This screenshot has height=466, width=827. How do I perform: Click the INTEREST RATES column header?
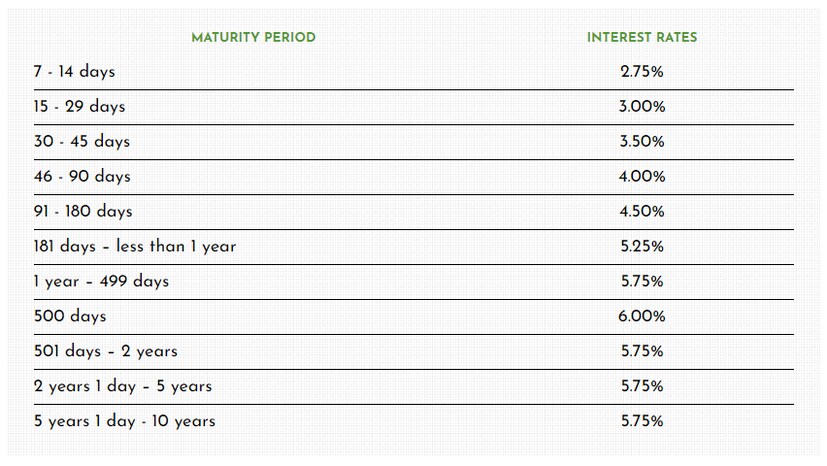(642, 37)
